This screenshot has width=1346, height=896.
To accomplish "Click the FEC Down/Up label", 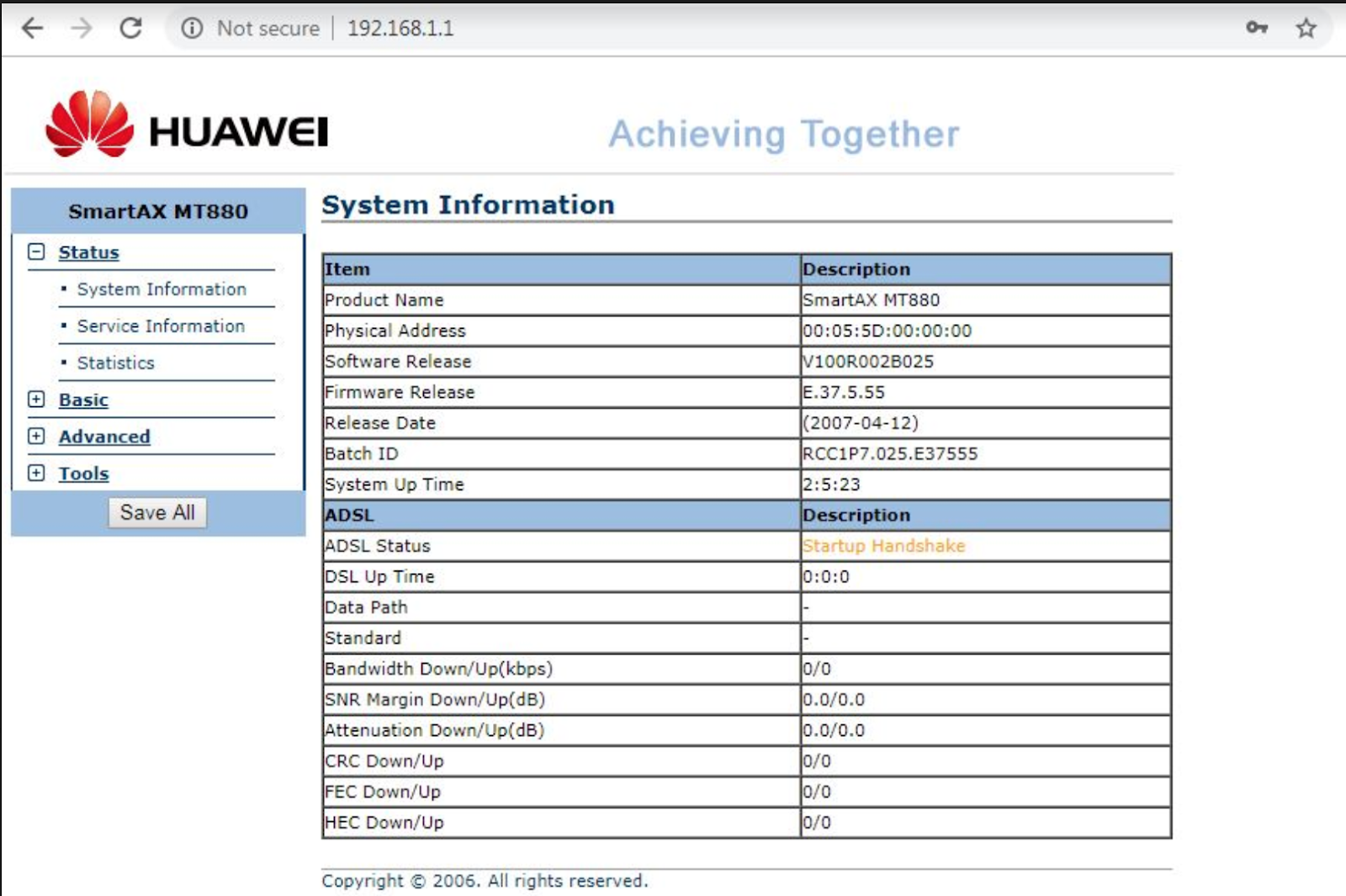I will [x=383, y=792].
